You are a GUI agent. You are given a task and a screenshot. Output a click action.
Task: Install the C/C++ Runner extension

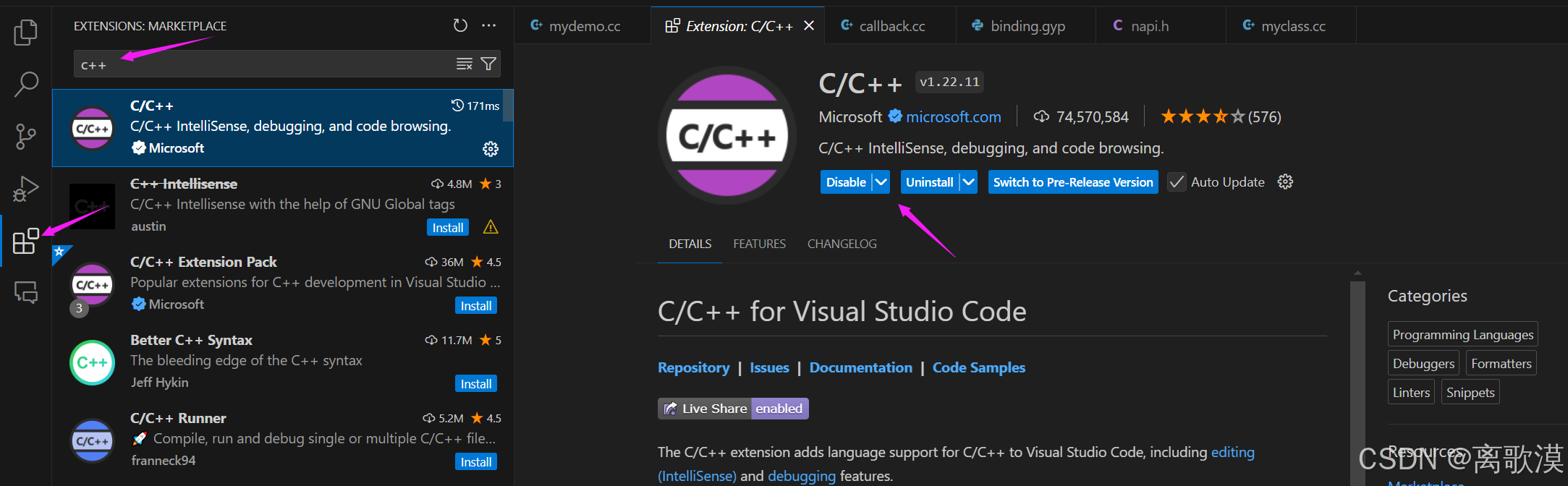point(476,462)
